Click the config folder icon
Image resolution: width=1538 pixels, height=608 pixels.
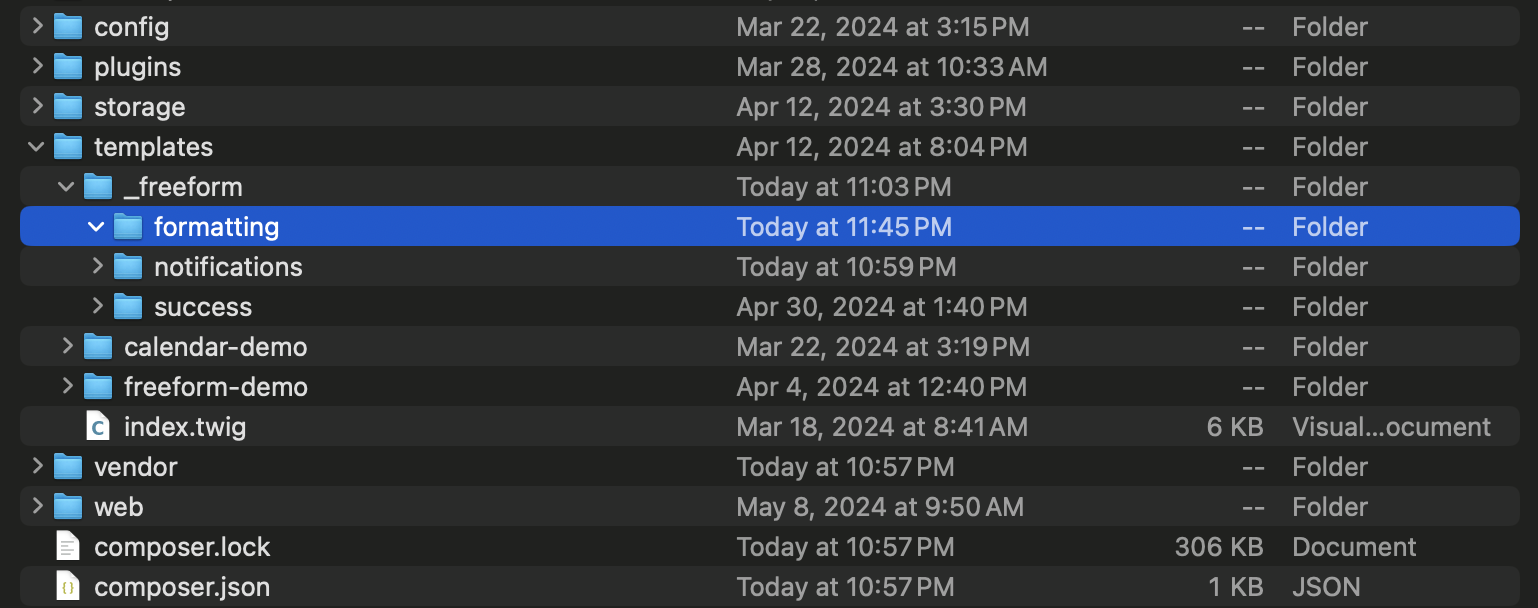67,27
